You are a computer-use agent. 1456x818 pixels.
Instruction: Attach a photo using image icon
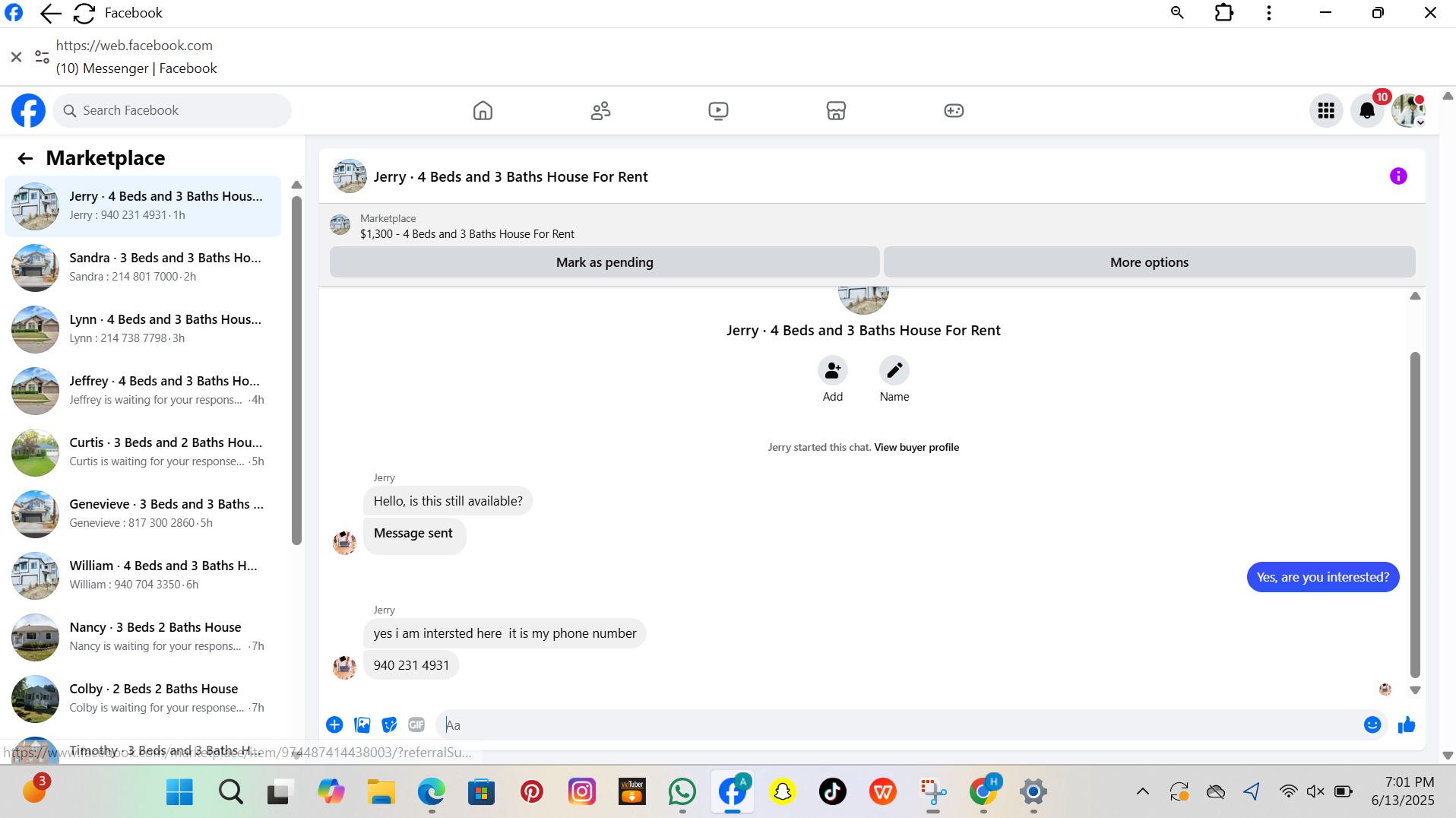[362, 725]
